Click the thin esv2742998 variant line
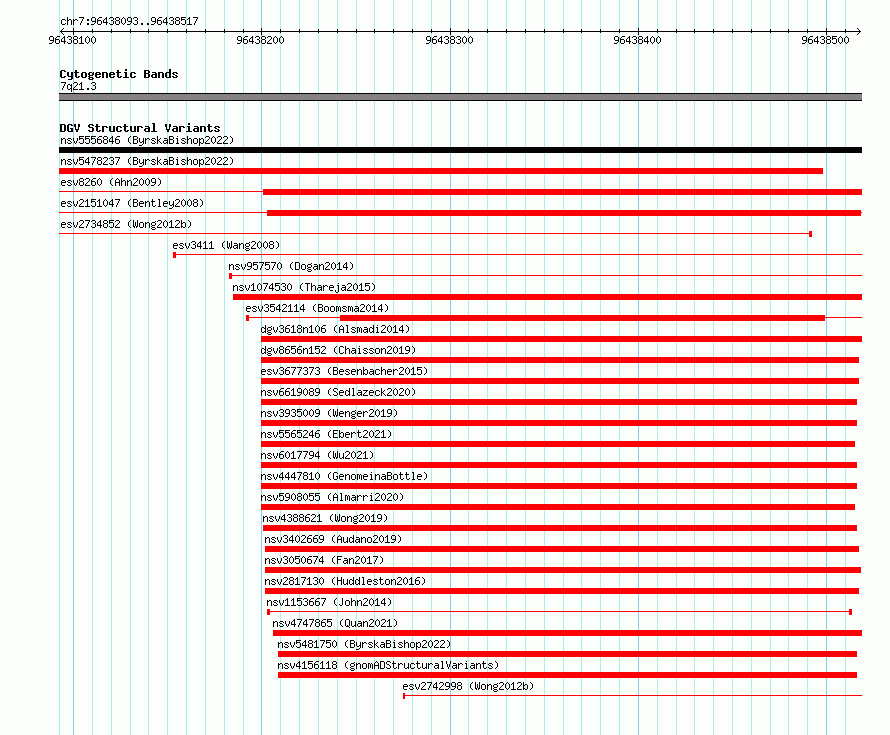This screenshot has height=735, width=890. point(633,695)
